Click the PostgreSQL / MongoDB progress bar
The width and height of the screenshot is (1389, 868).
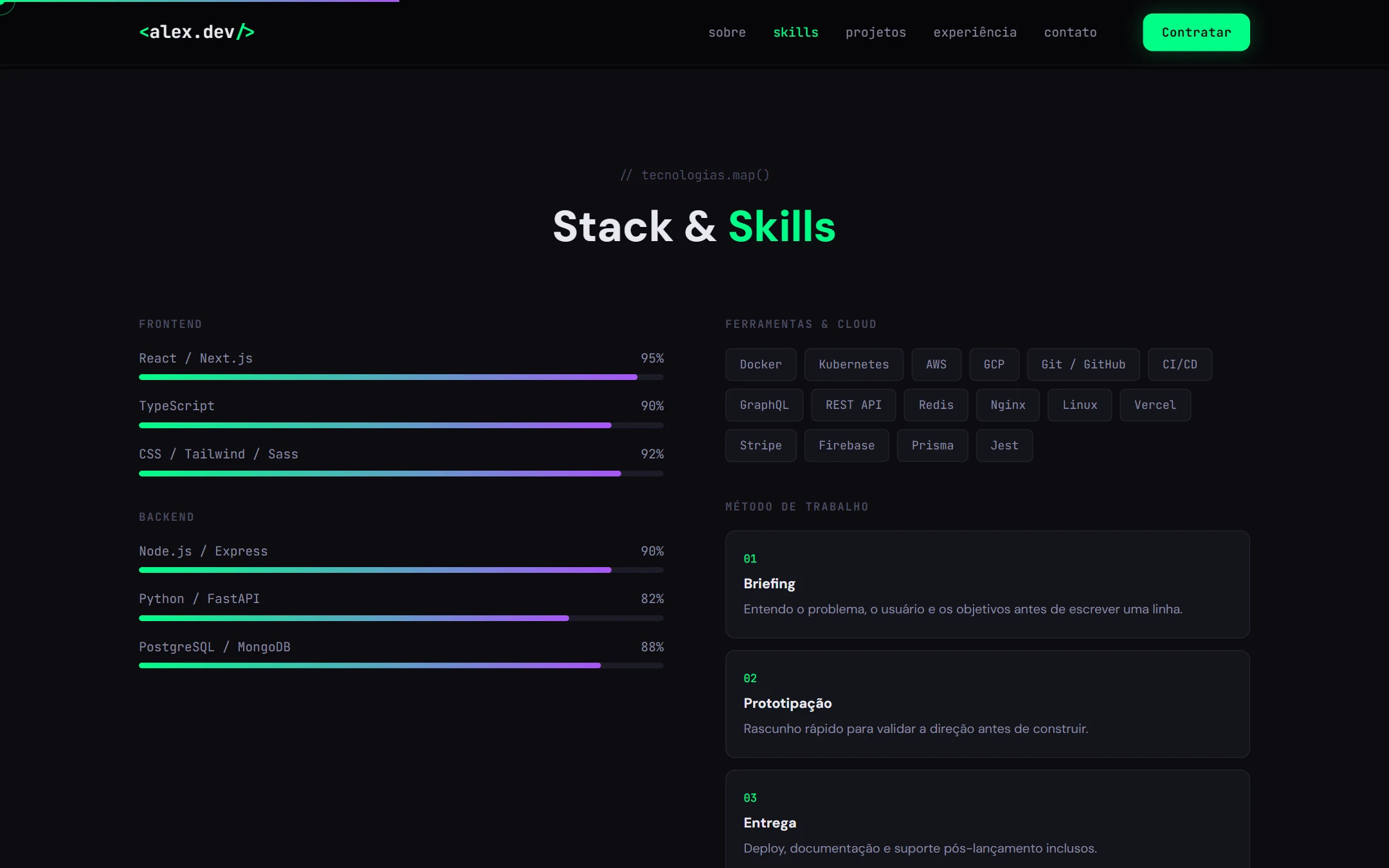click(x=401, y=665)
